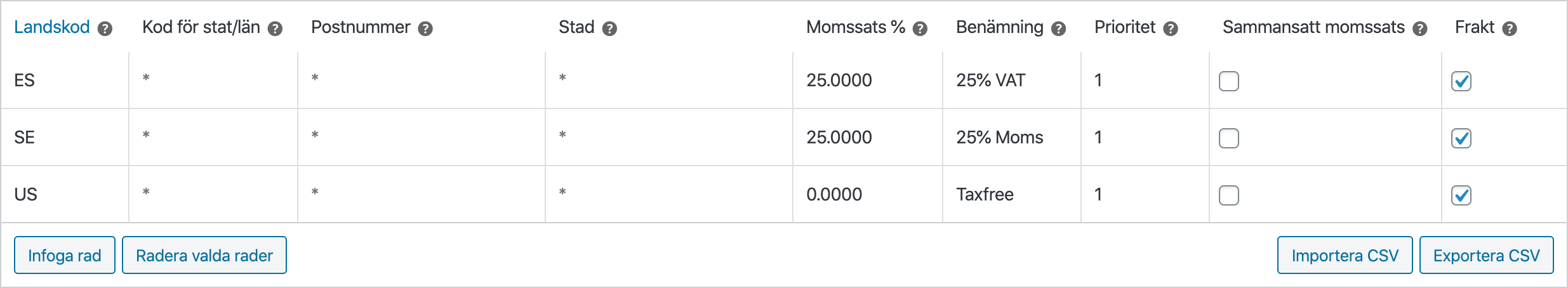Click the Postnummer help icon
This screenshot has height=288, width=1568.
click(x=425, y=29)
